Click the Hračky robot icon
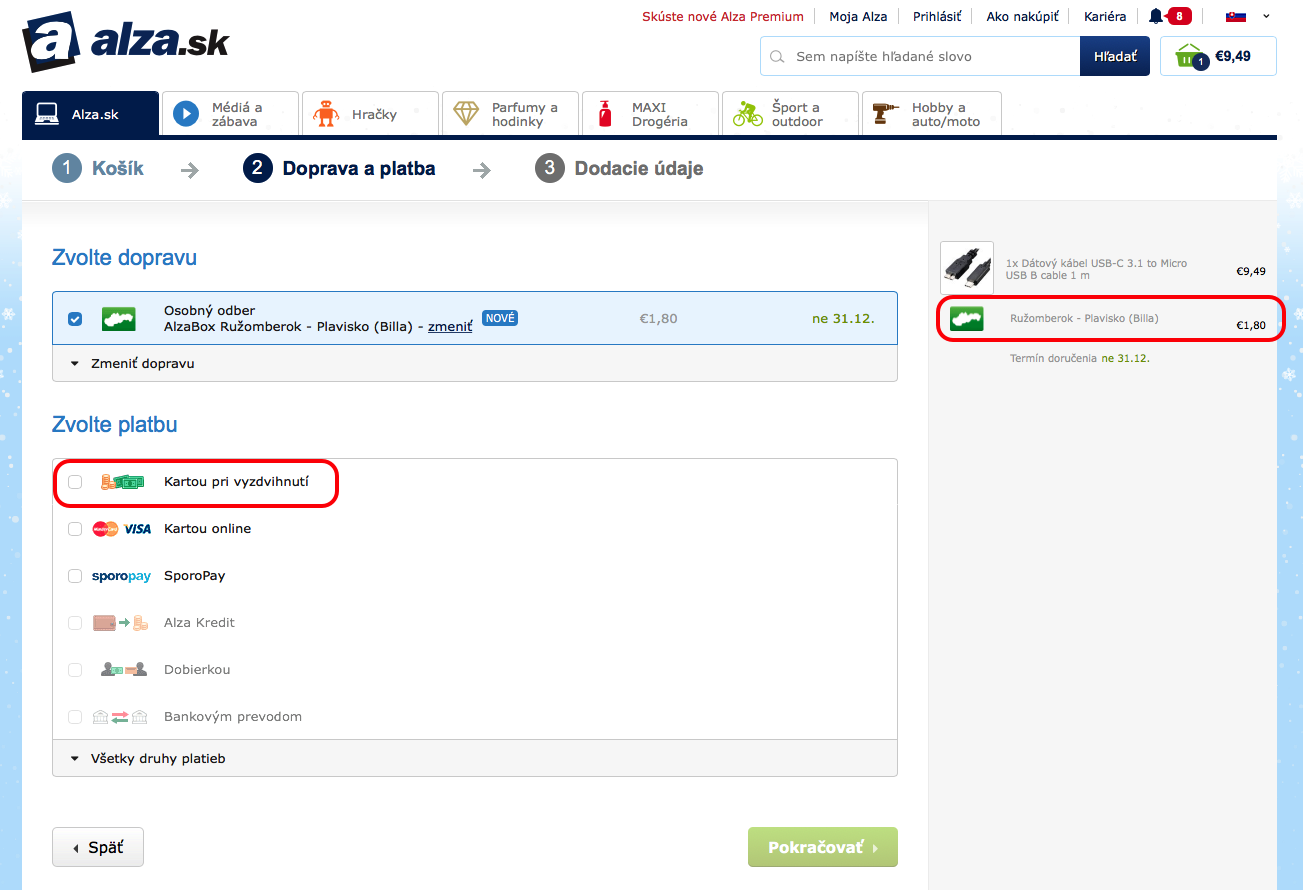The height and width of the screenshot is (890, 1303). (326, 114)
